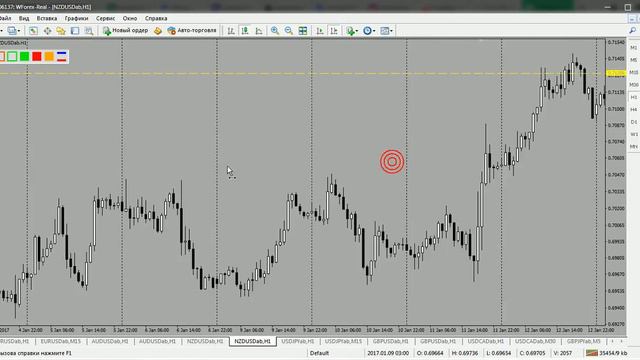Switch to USDJPYab,H1 chart tab
The width and height of the screenshot is (640, 360).
click(298, 341)
